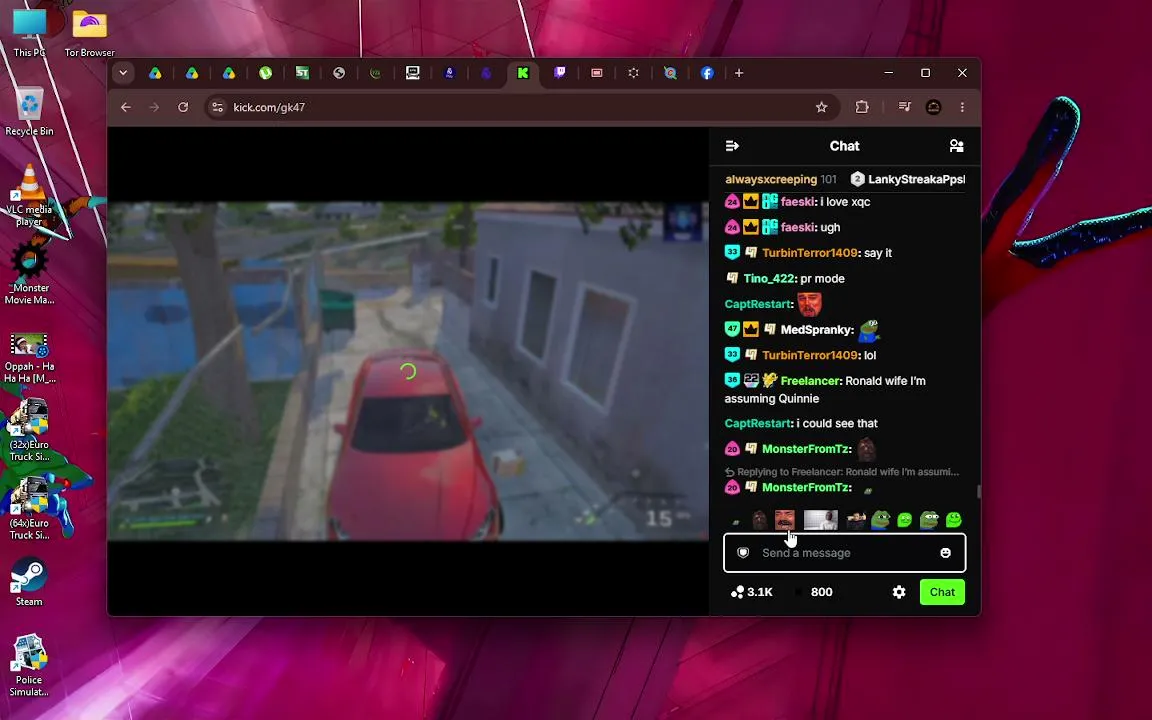
Task: Focus the Send a message input
Action: pos(844,552)
